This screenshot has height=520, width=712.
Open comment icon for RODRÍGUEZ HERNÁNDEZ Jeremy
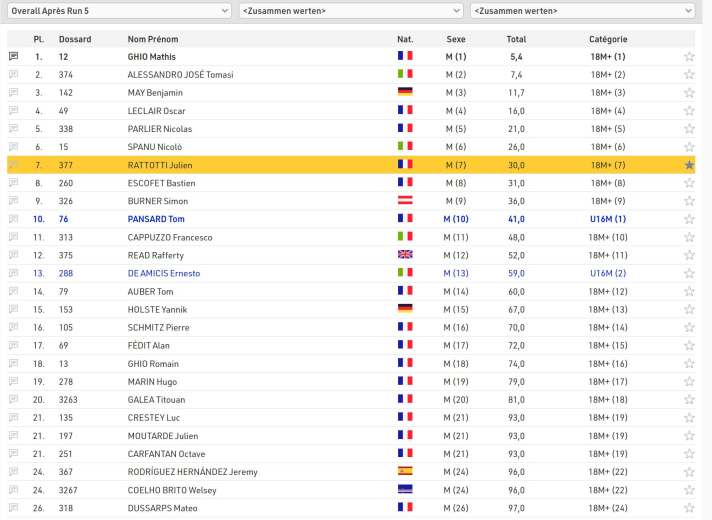tap(14, 471)
